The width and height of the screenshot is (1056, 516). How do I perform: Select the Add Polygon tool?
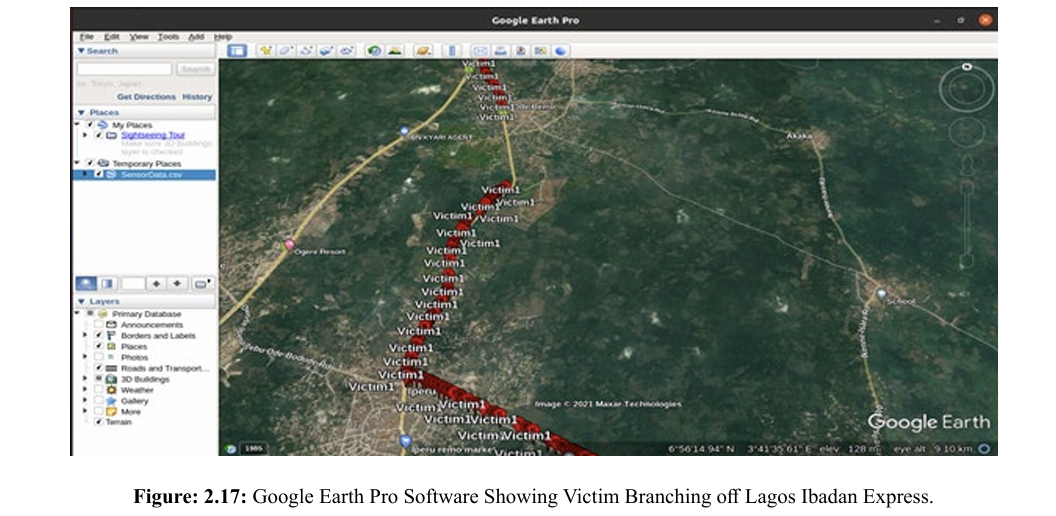[x=286, y=50]
